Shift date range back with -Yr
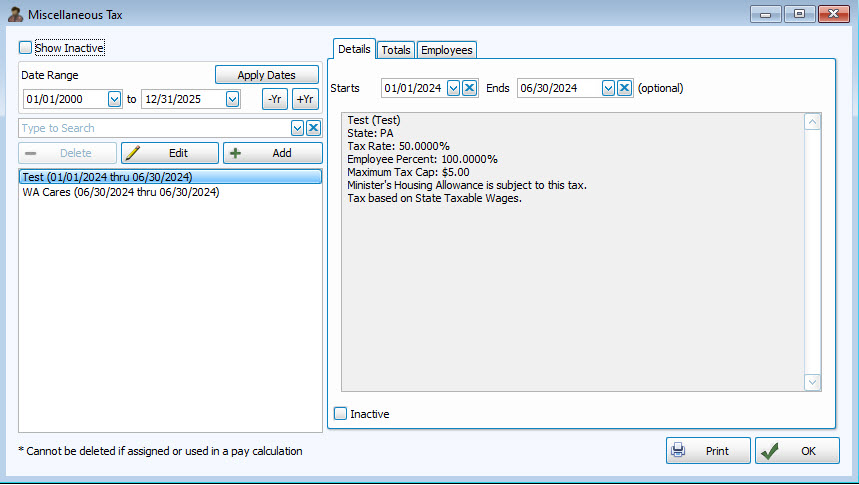Screen dimensions: 859x485 (274, 99)
